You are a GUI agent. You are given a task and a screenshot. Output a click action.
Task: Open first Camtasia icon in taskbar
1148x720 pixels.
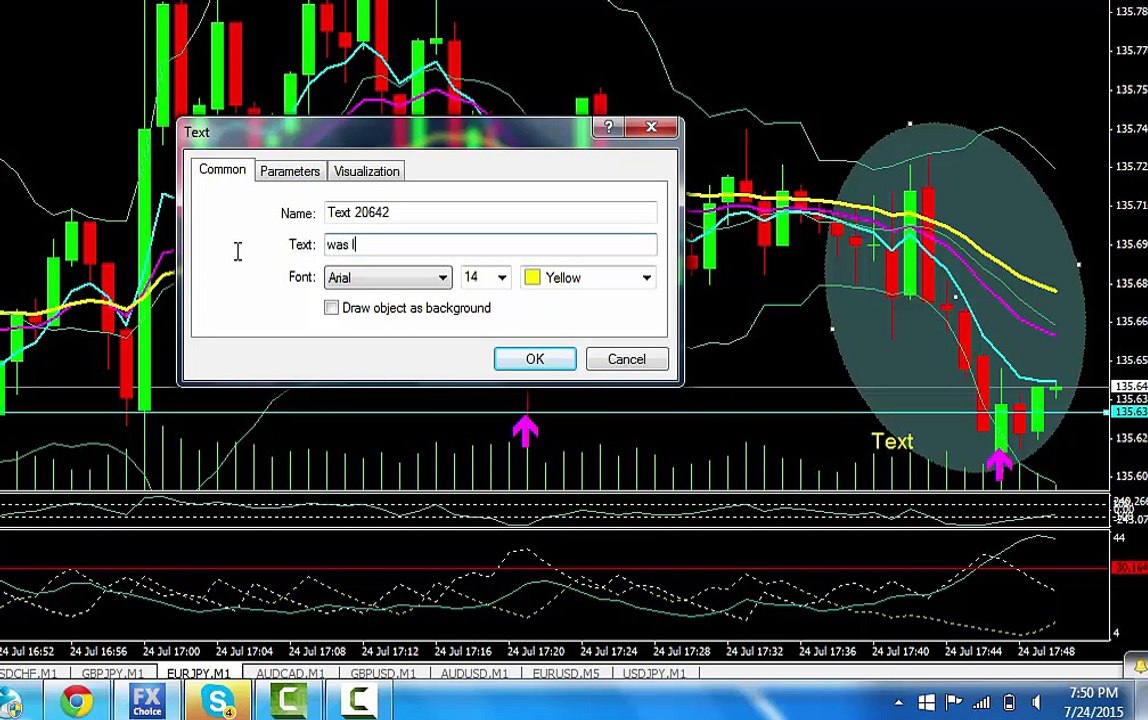[x=288, y=701]
